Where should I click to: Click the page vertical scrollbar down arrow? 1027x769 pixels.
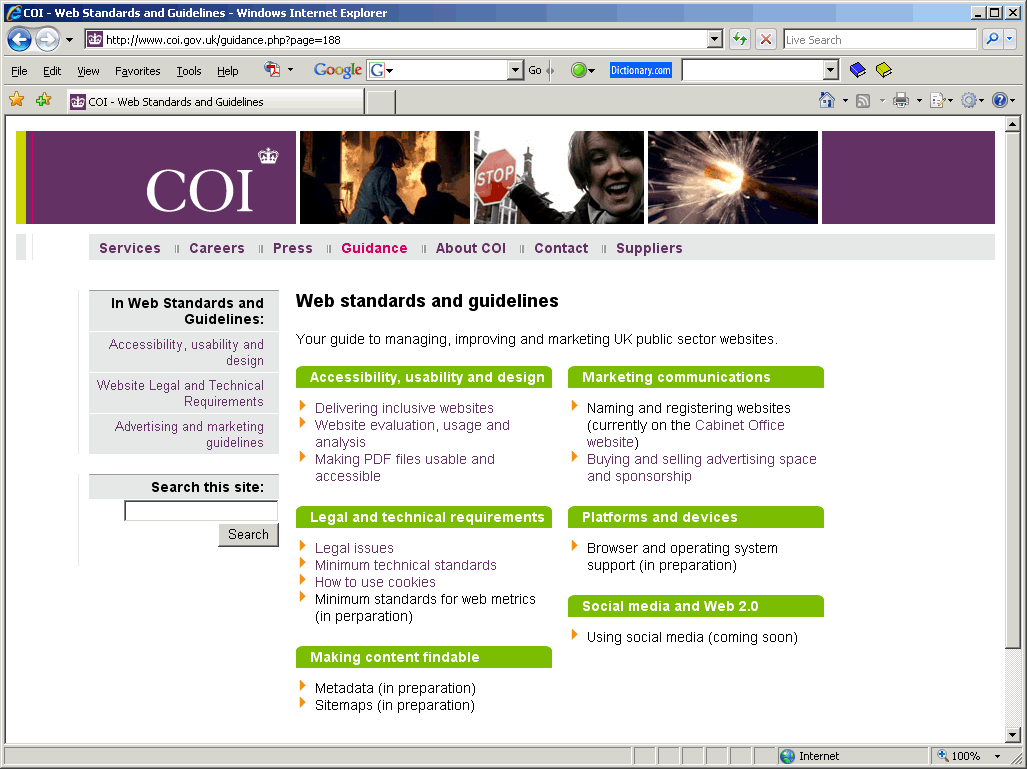click(x=1013, y=734)
